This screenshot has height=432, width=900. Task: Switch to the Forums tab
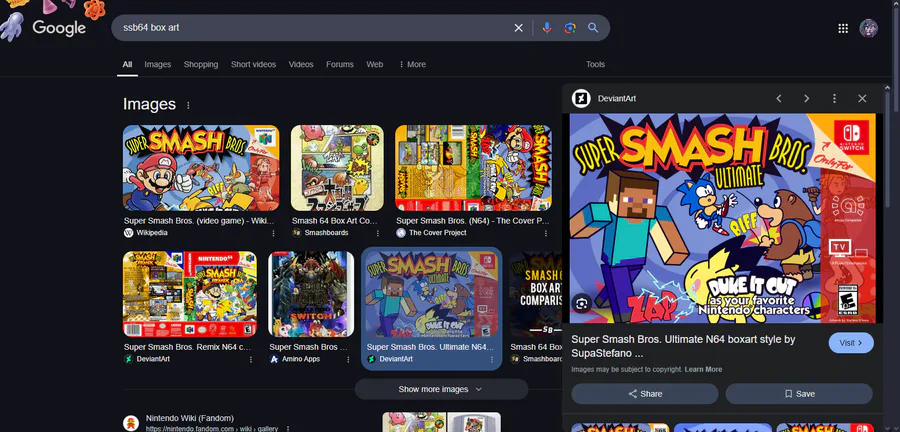coord(340,64)
